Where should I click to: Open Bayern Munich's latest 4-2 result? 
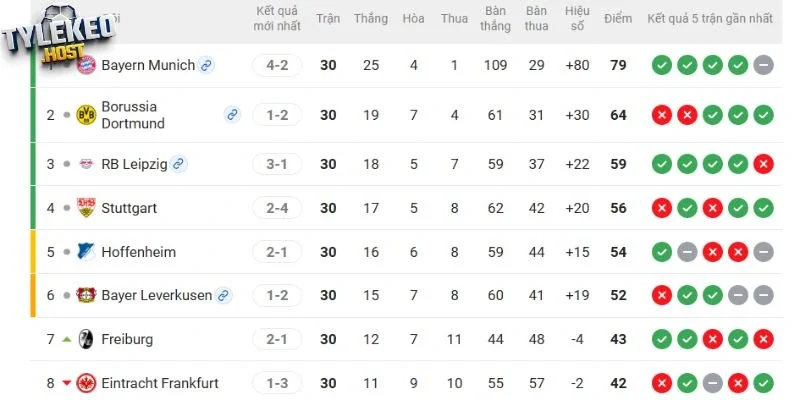coord(277,66)
